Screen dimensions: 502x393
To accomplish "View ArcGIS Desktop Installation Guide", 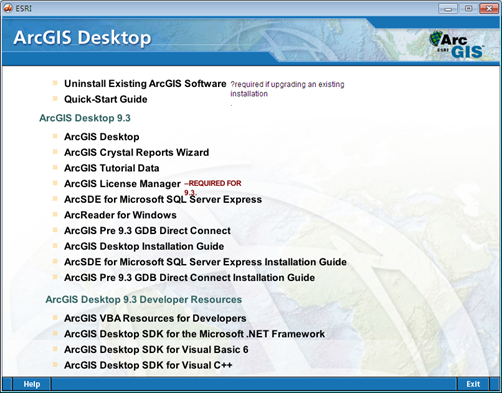I will (144, 246).
